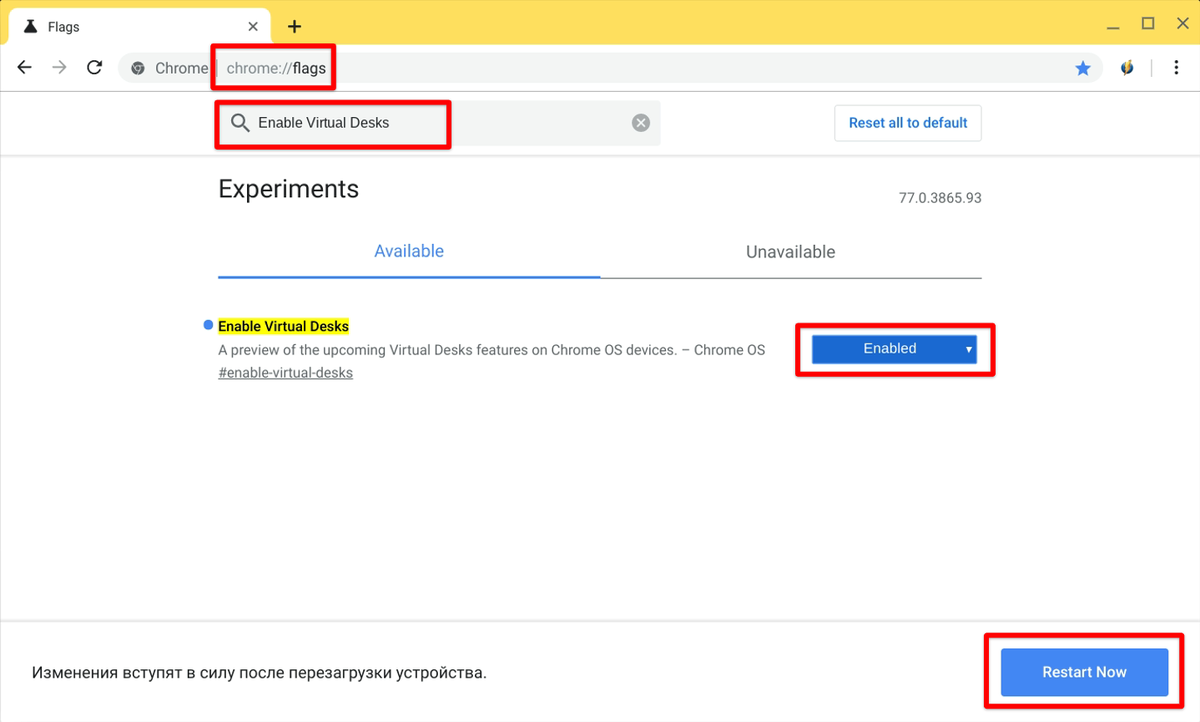This screenshot has height=722, width=1200.
Task: Open the Chrome three-dot menu
Action: click(1175, 68)
